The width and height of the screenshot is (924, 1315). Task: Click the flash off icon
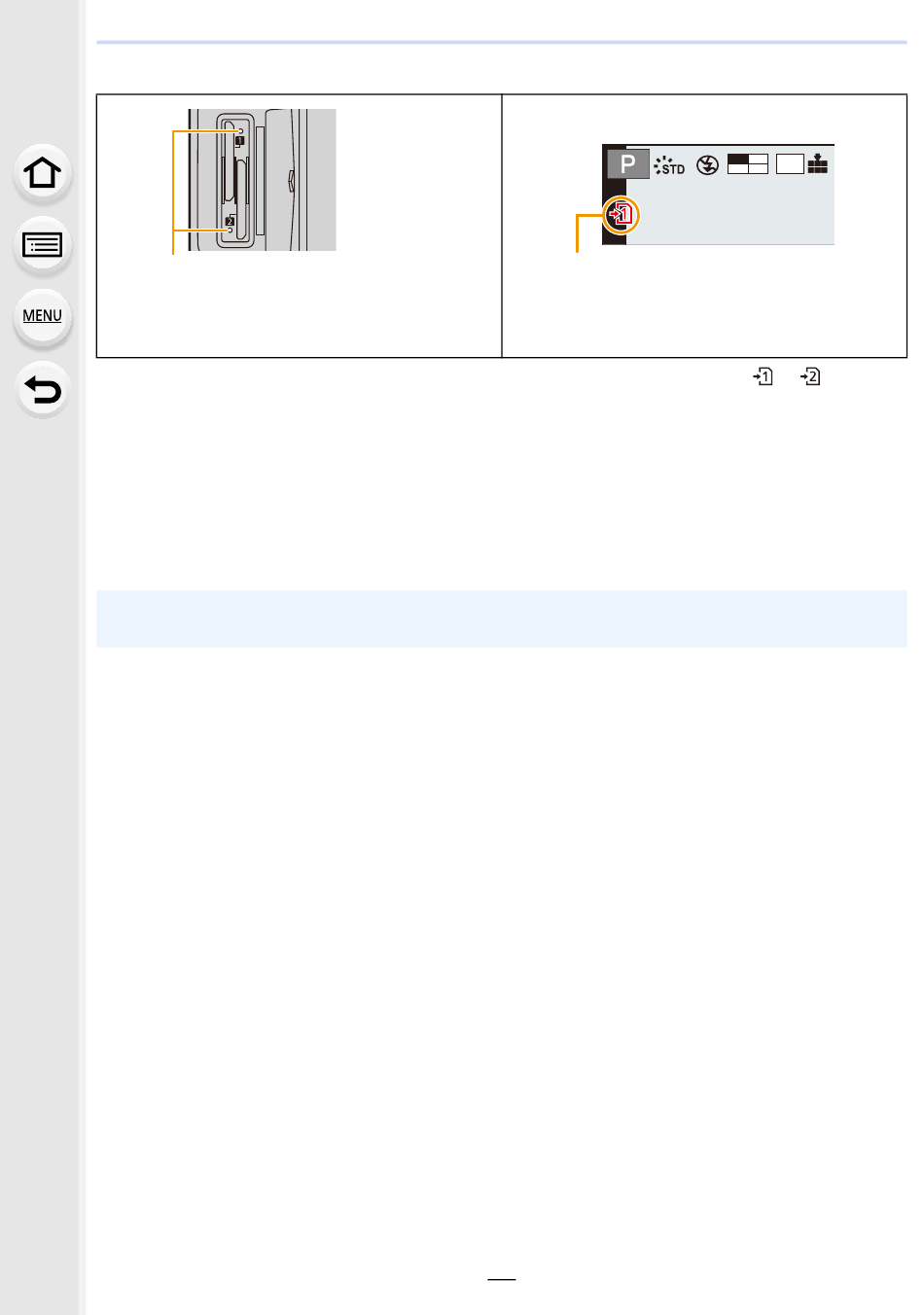coord(708,164)
